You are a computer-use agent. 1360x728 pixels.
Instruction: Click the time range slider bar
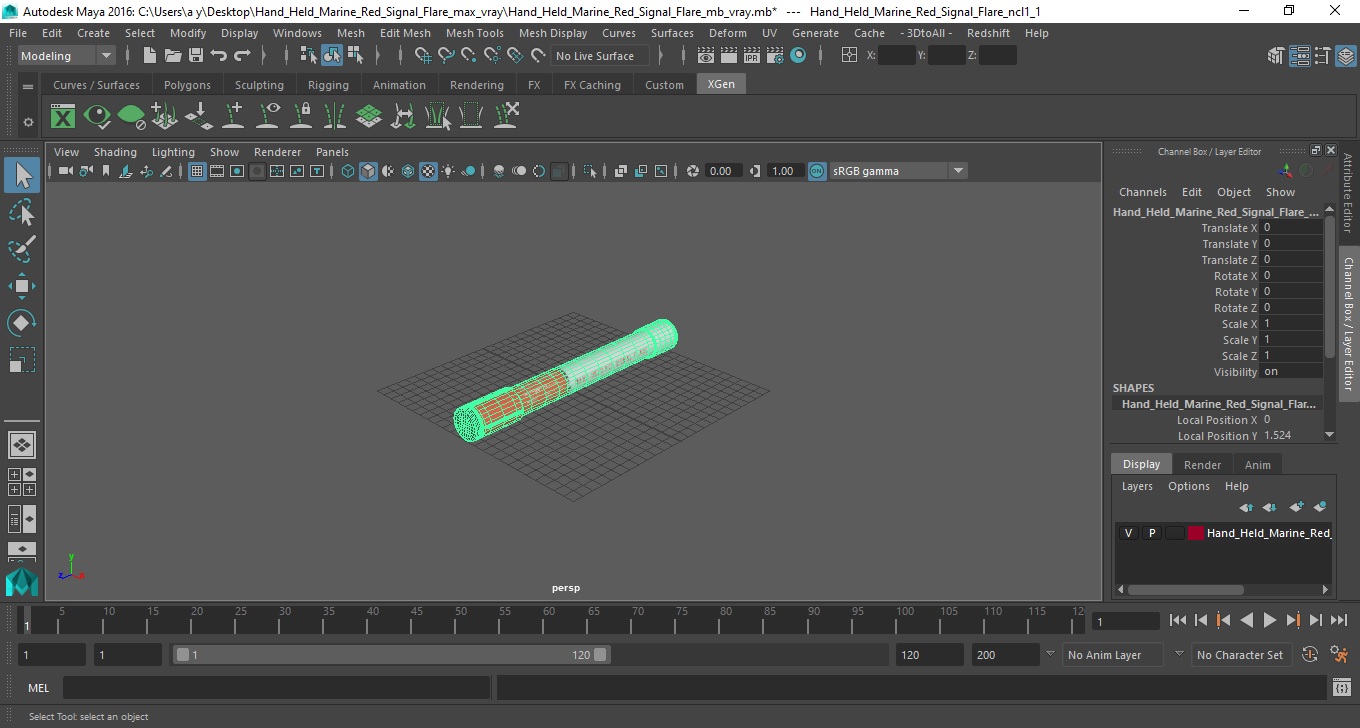coord(391,655)
